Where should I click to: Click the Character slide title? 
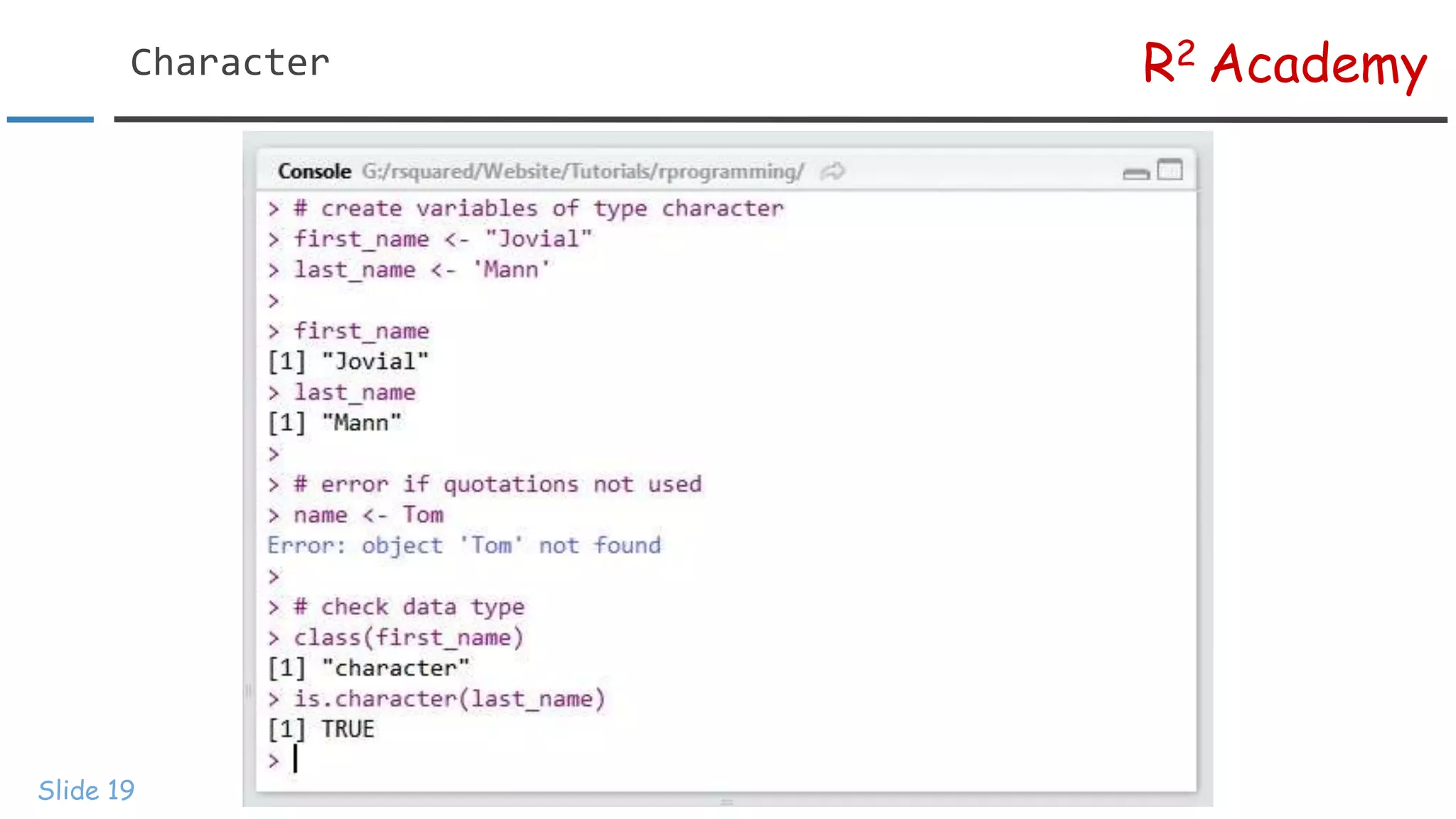230,63
